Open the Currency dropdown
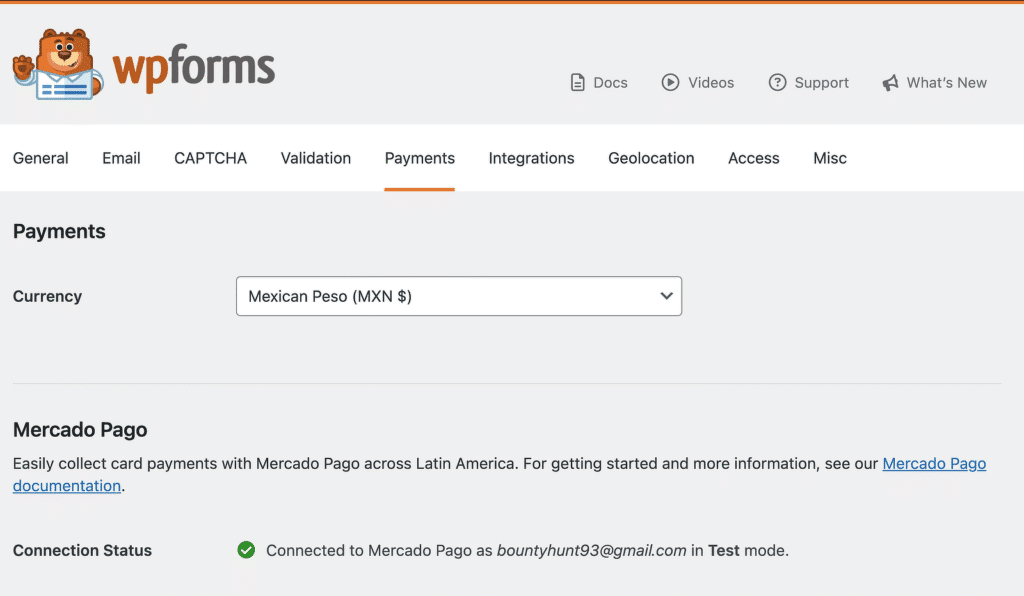Image resolution: width=1024 pixels, height=596 pixels. 458,296
